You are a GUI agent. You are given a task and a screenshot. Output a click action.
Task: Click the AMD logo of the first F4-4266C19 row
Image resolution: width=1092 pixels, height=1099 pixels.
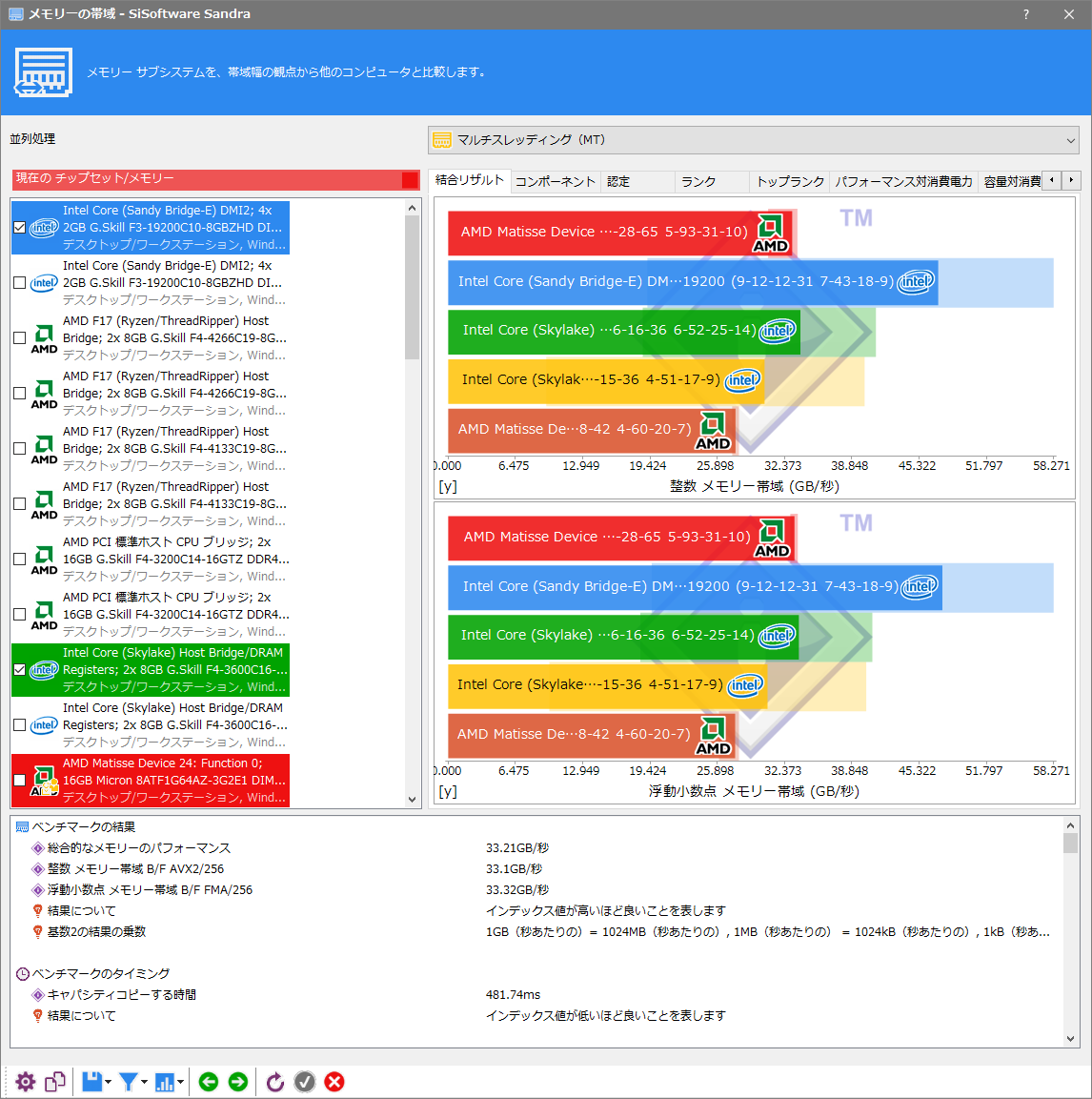44,338
